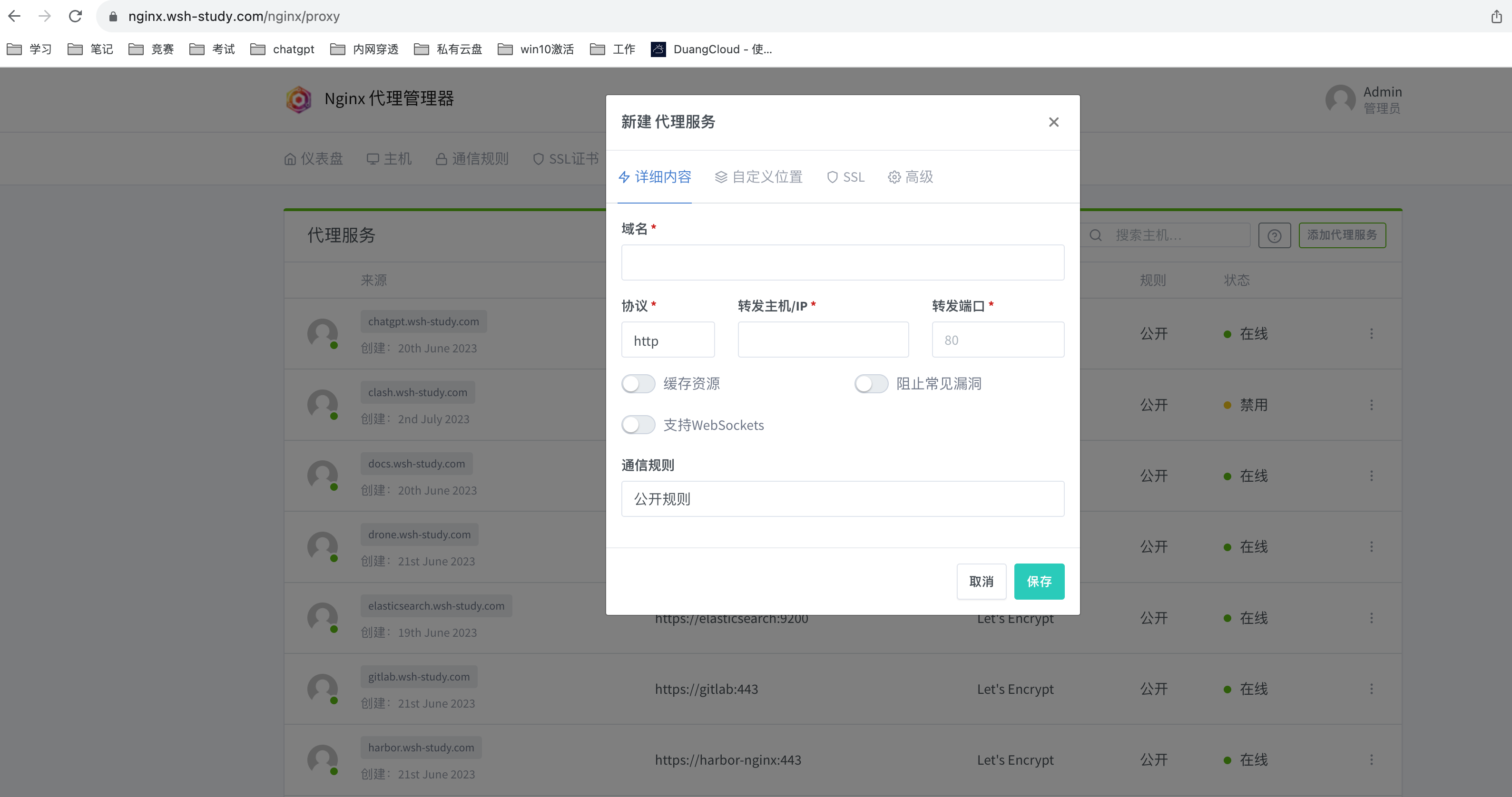This screenshot has height=797, width=1512.
Task: Open the chatgpt bookmarks folder
Action: 282,49
